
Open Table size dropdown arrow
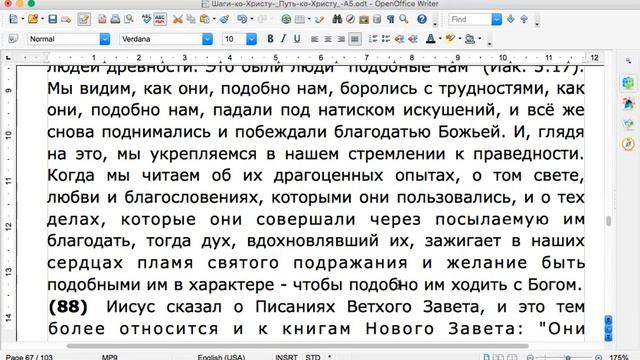(x=309, y=19)
